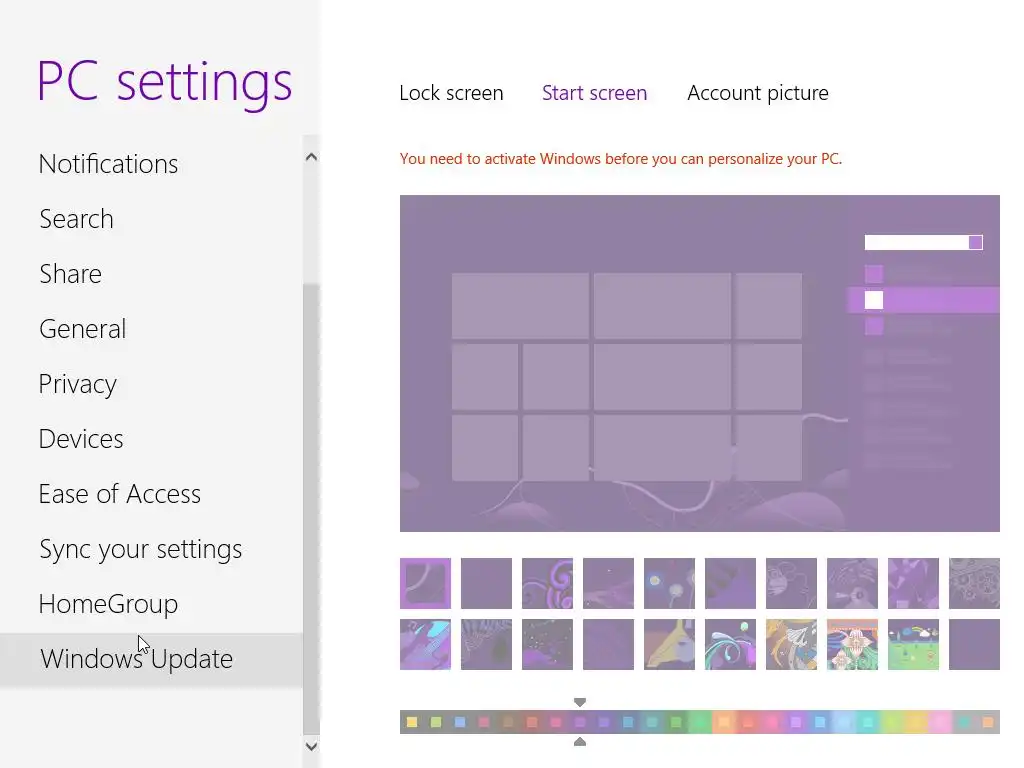Choose the geometric shards background thumbnail

pos(913,583)
